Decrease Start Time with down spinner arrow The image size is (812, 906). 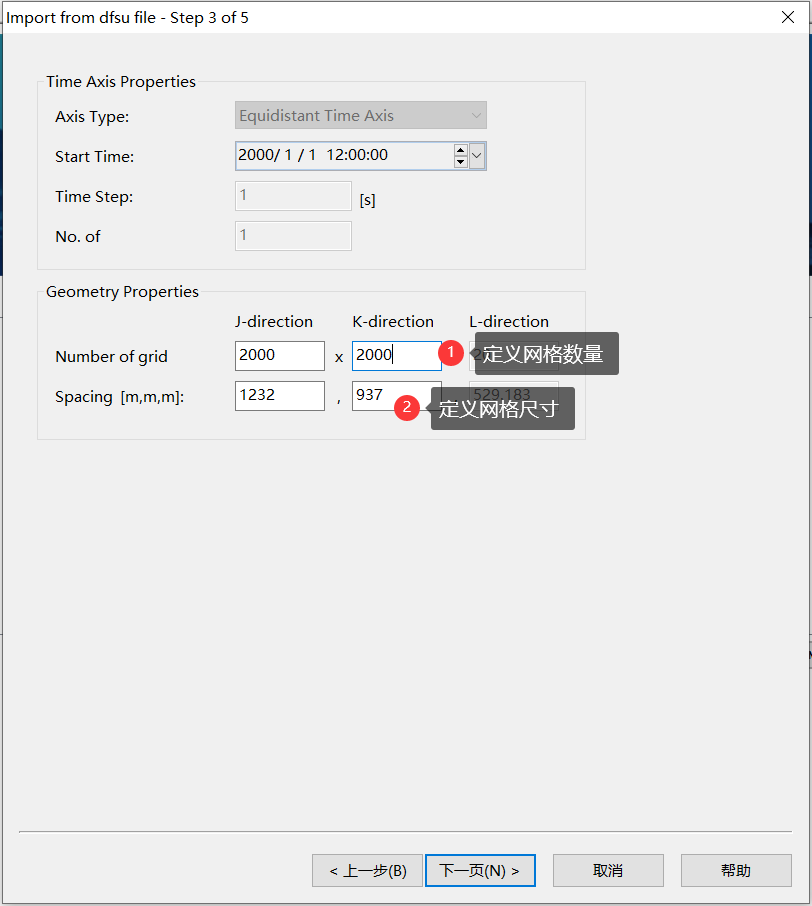pyautogui.click(x=461, y=162)
